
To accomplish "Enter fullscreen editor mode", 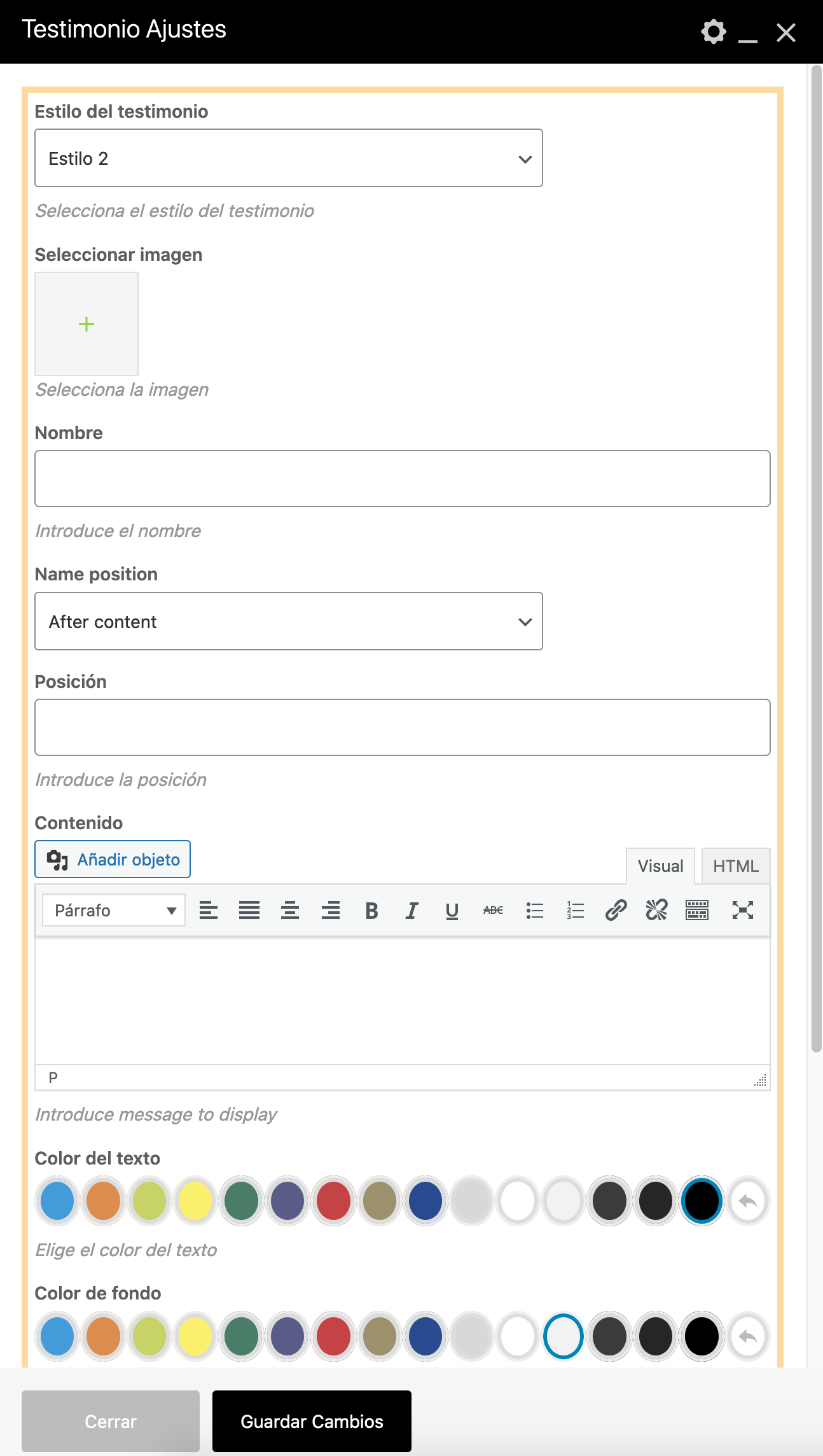I will (742, 911).
